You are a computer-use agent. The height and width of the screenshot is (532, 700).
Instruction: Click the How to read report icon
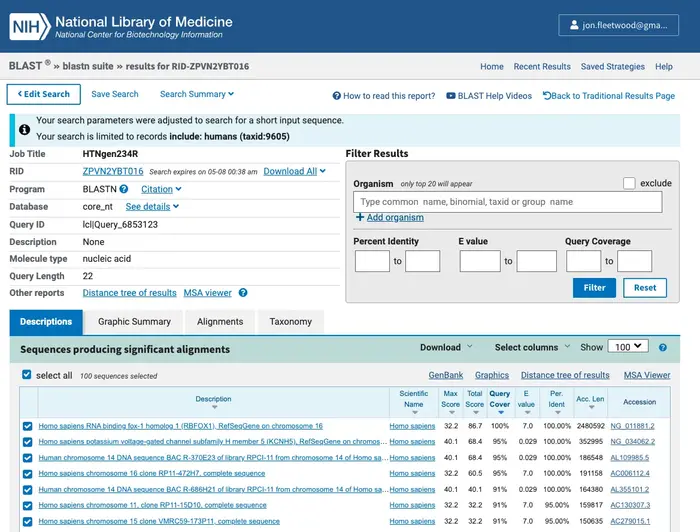coord(337,96)
